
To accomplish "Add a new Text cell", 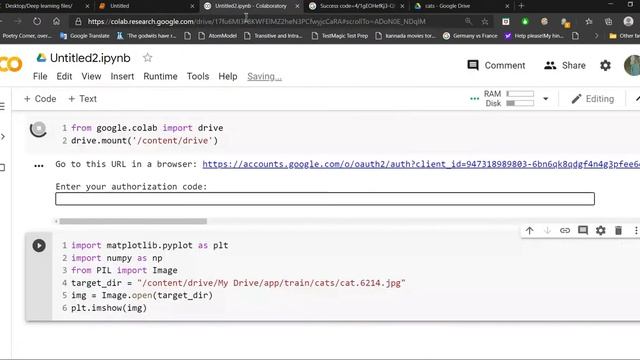I will coord(82,99).
